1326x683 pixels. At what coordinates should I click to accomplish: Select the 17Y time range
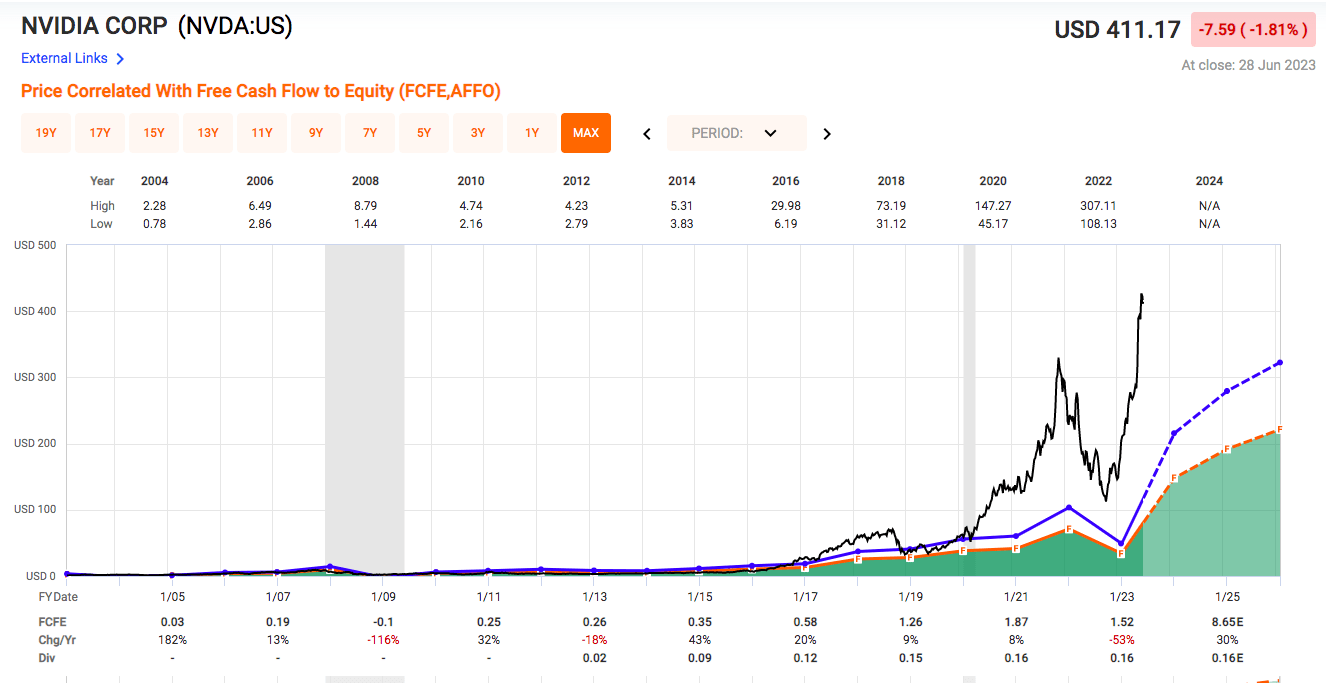click(100, 133)
